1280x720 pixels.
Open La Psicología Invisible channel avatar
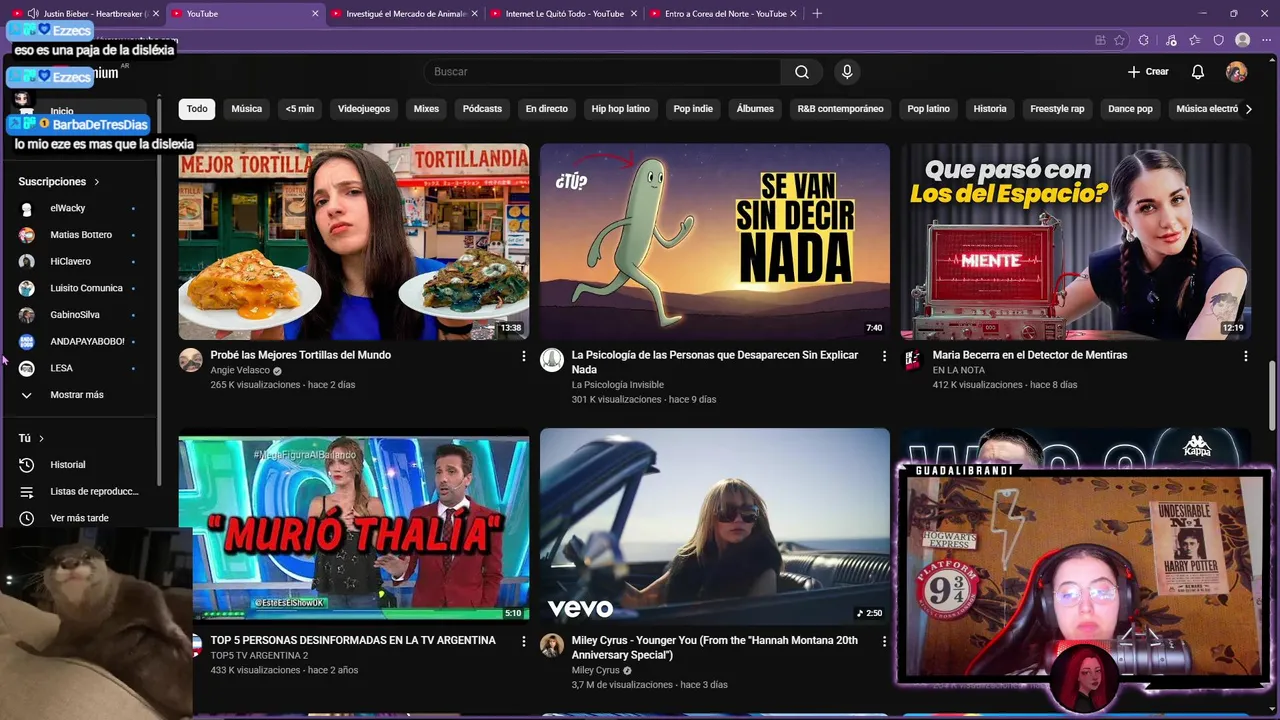[x=552, y=360]
